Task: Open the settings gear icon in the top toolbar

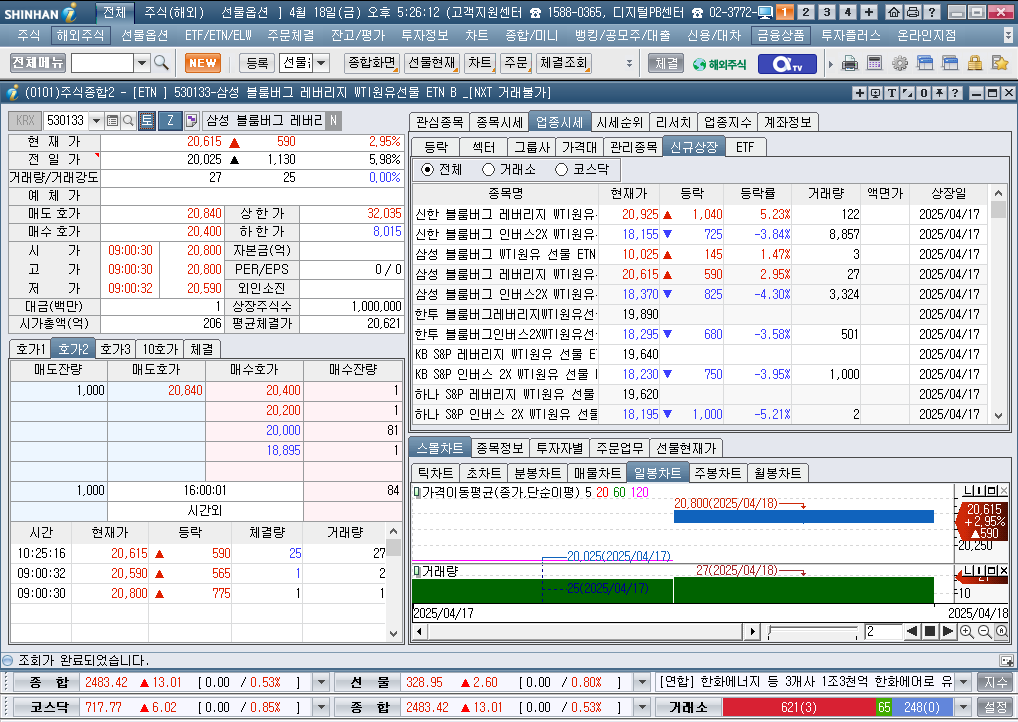Action: (900, 63)
